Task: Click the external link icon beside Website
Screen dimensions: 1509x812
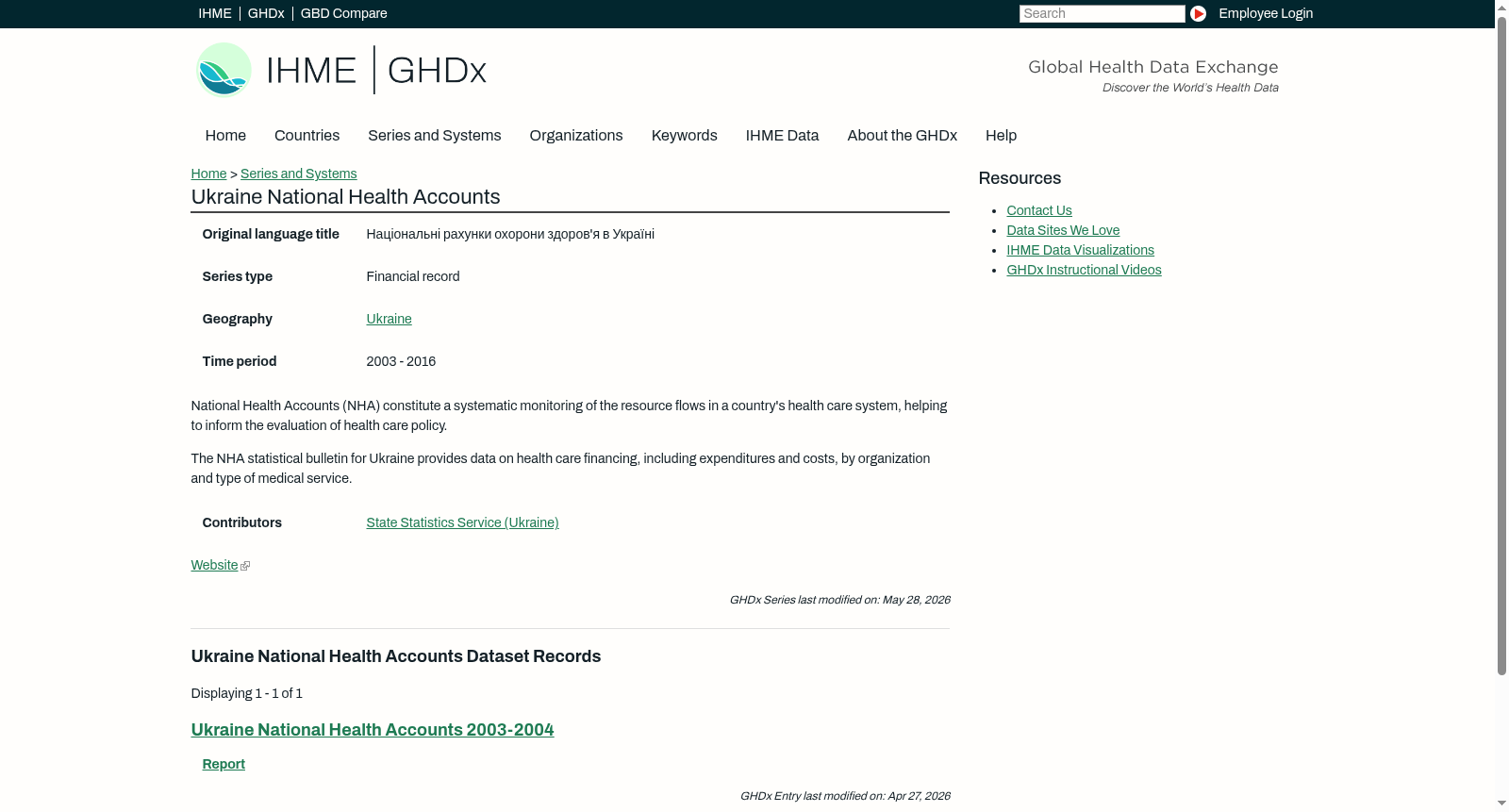Action: pyautogui.click(x=245, y=566)
